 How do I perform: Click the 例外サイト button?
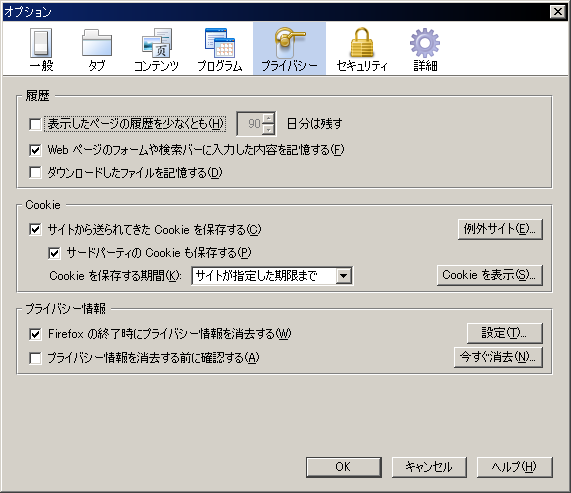500,229
